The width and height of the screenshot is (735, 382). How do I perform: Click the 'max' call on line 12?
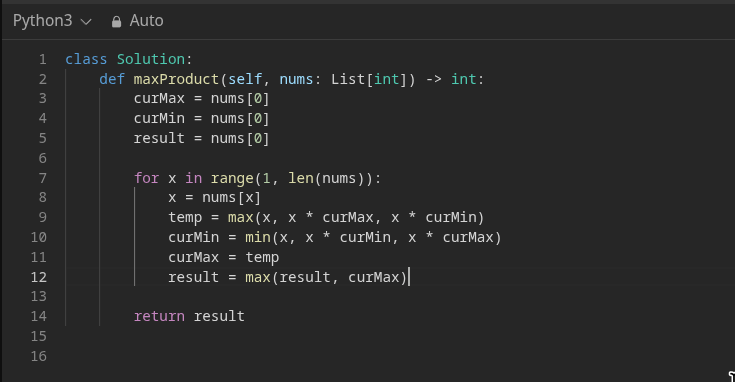258,277
